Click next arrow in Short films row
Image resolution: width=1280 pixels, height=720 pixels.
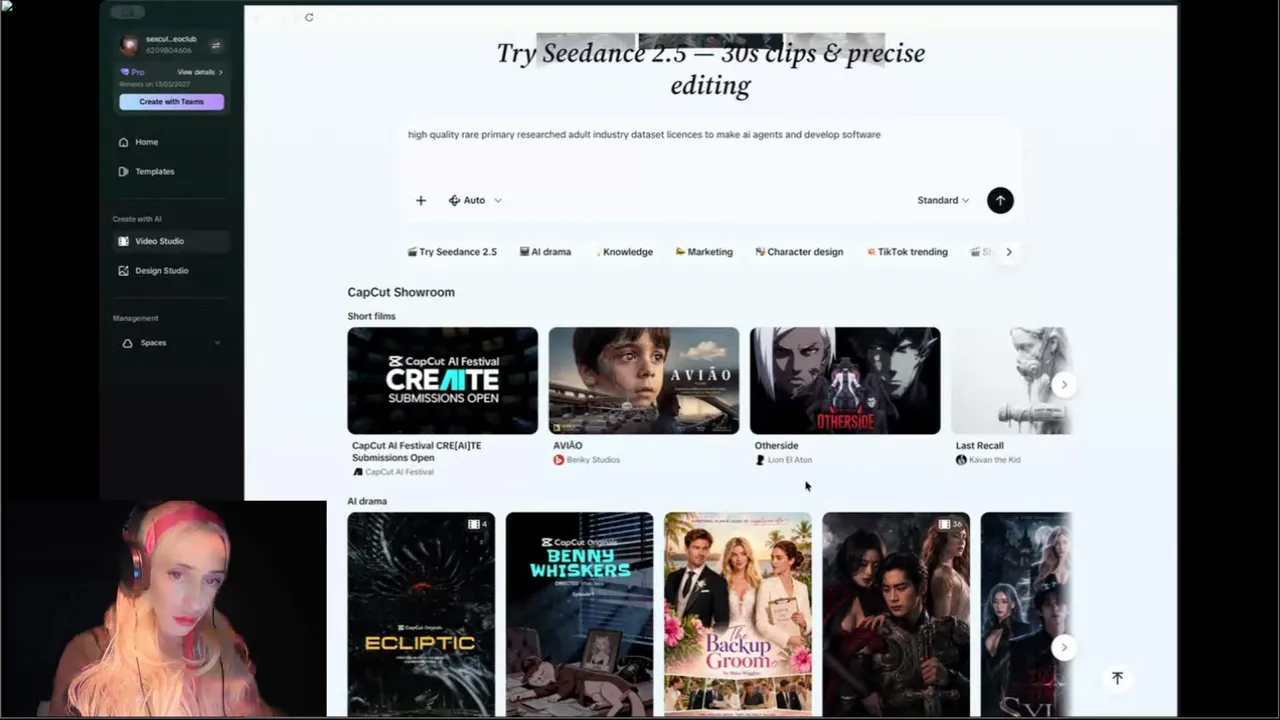pyautogui.click(x=1064, y=384)
